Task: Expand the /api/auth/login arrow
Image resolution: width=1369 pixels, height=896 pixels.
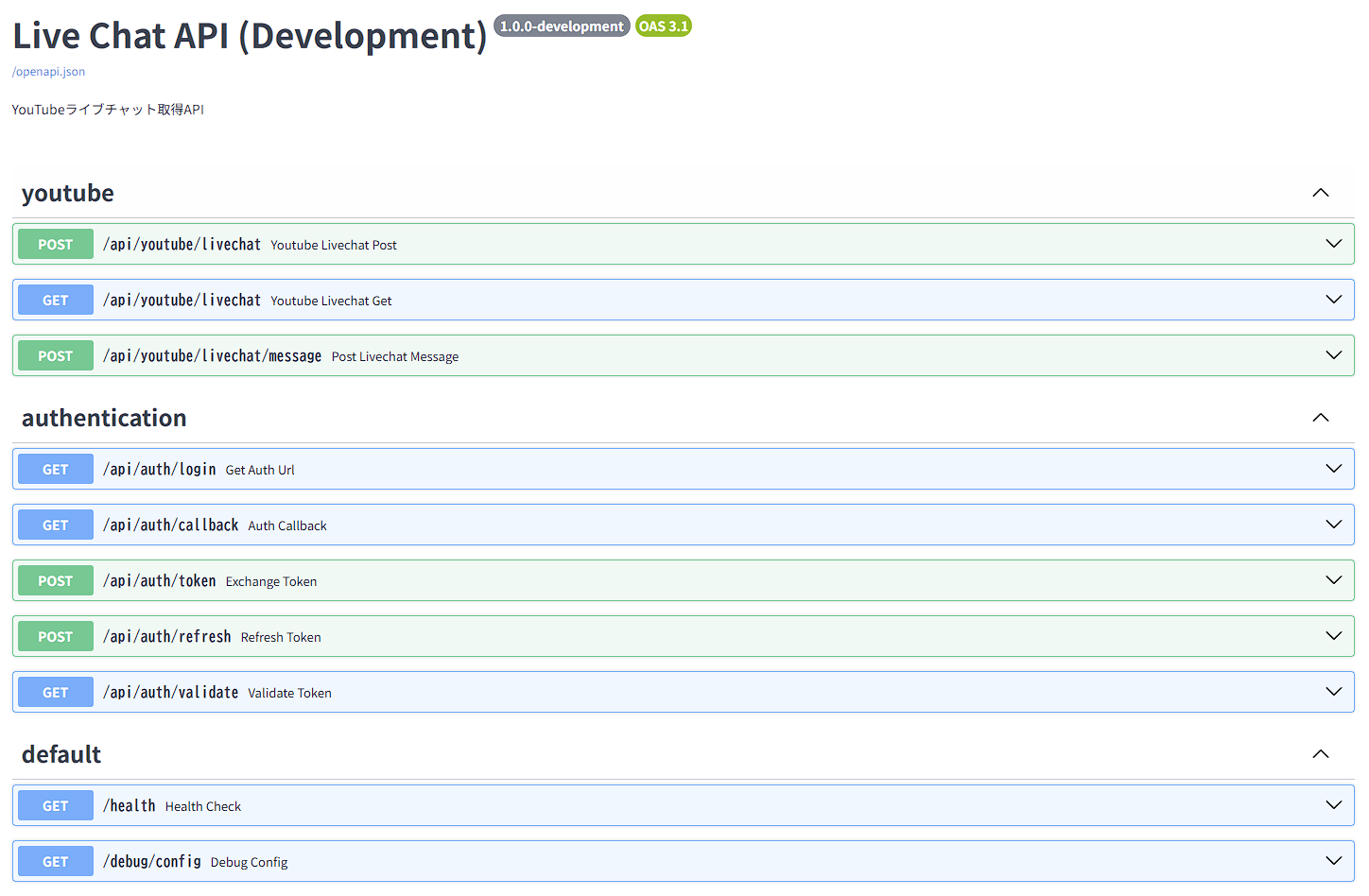Action: pos(1334,469)
